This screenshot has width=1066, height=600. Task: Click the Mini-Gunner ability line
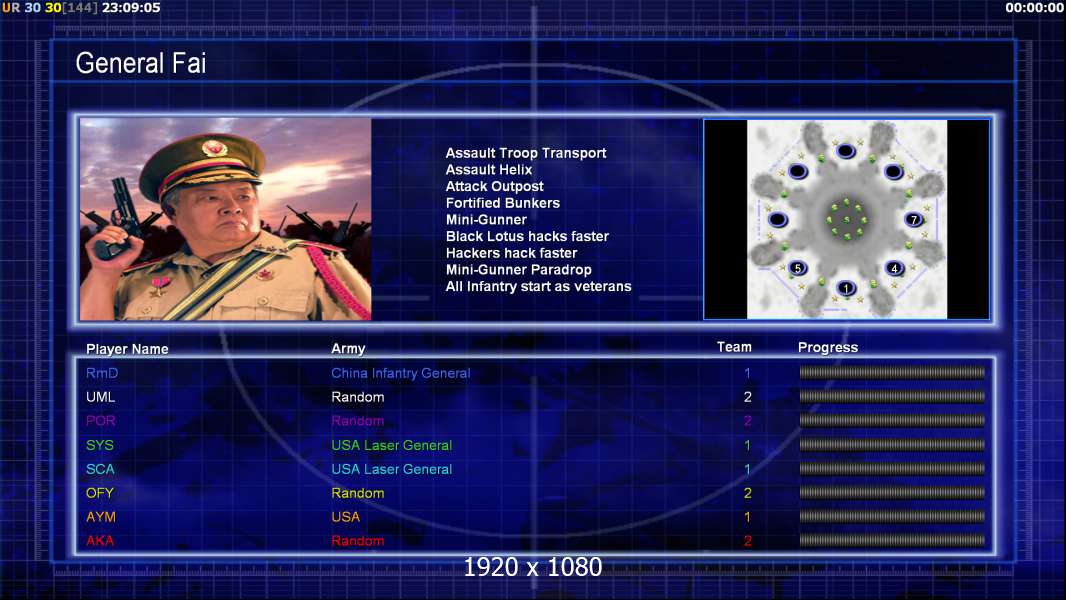(486, 219)
